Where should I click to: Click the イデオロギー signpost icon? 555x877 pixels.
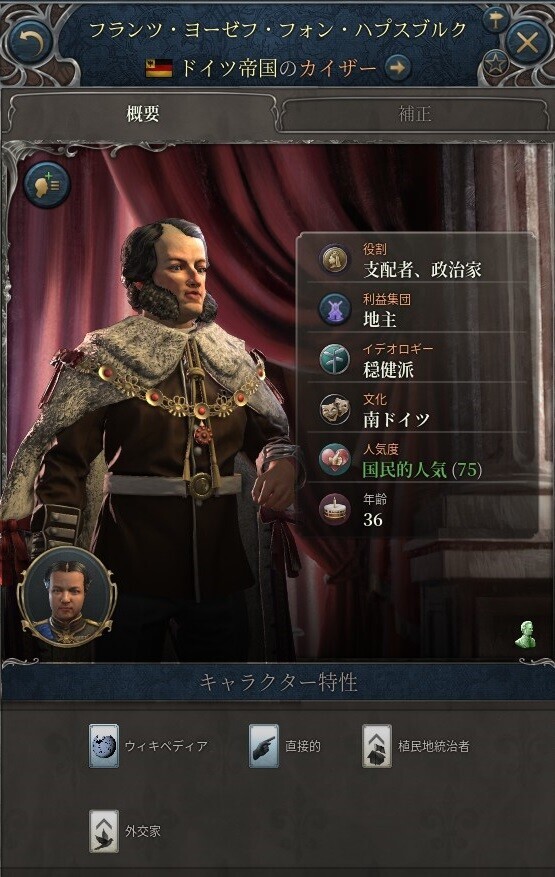point(334,359)
